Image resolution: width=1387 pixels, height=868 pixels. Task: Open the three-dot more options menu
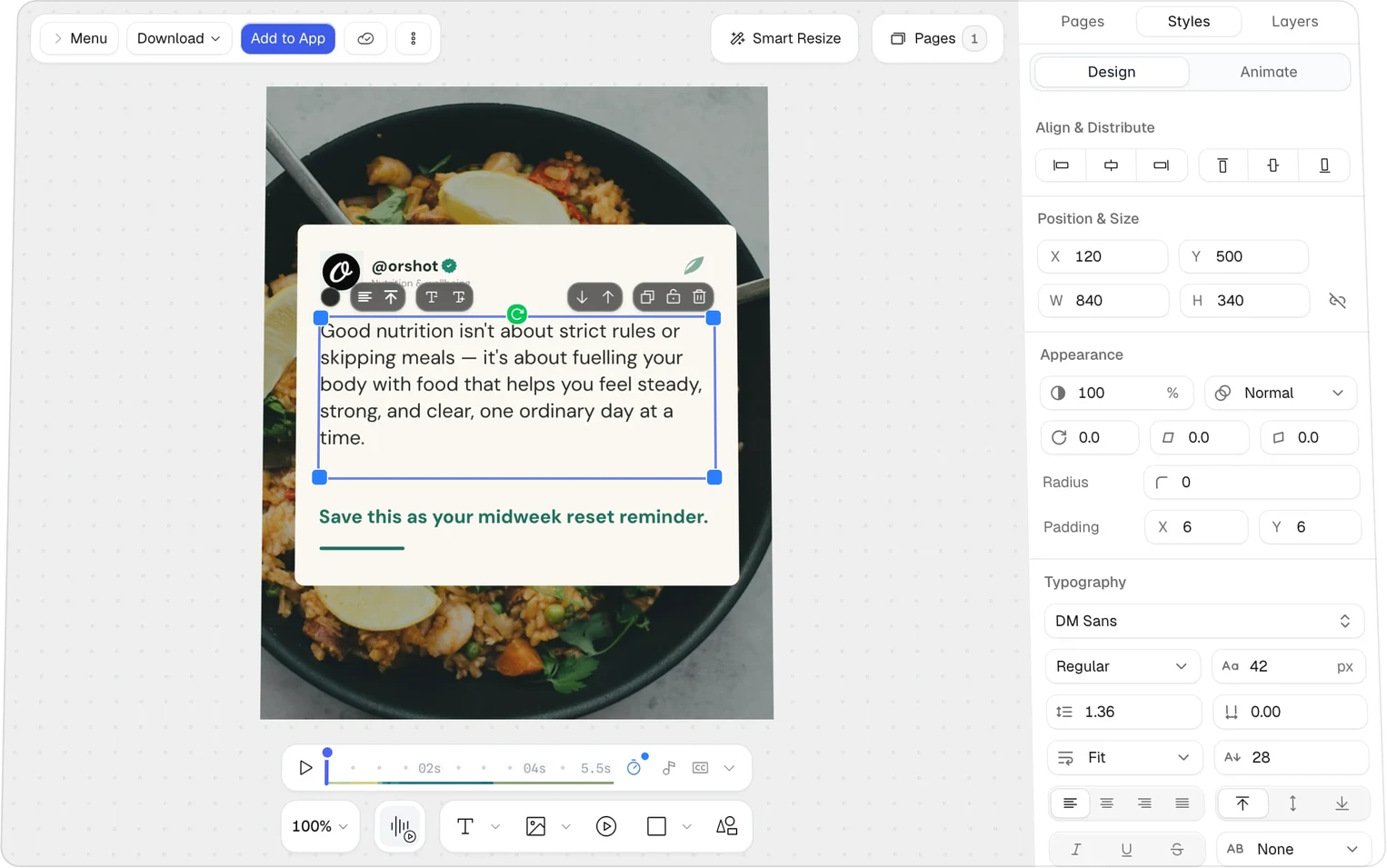tap(414, 38)
